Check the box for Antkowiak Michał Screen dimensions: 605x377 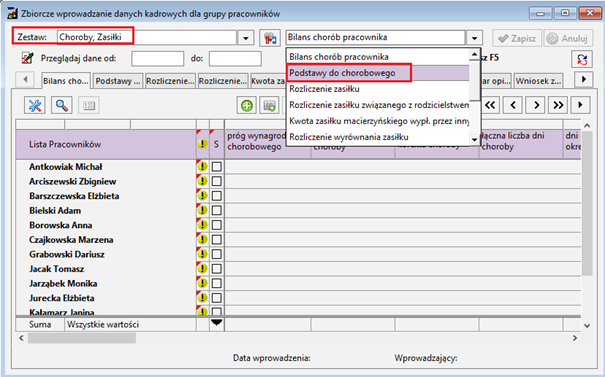216,167
